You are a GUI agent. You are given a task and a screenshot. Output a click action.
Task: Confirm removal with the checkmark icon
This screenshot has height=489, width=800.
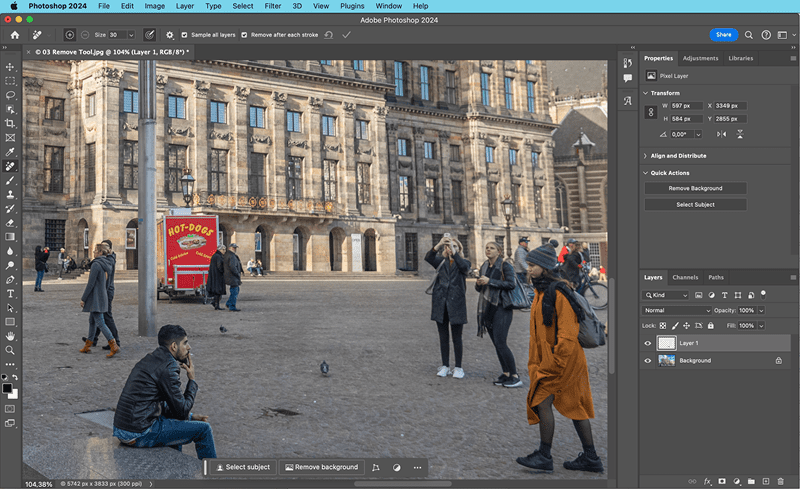(x=346, y=35)
